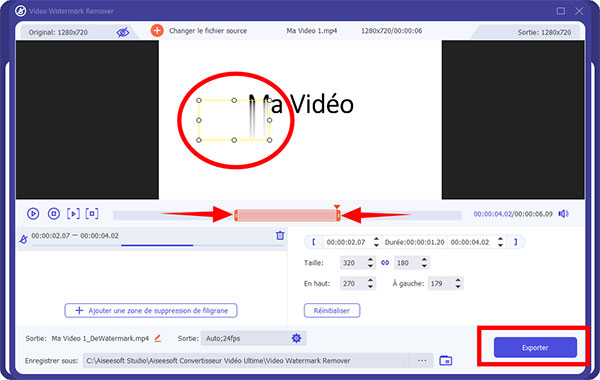Stop the video playback
This screenshot has width=600, height=380.
coord(54,214)
